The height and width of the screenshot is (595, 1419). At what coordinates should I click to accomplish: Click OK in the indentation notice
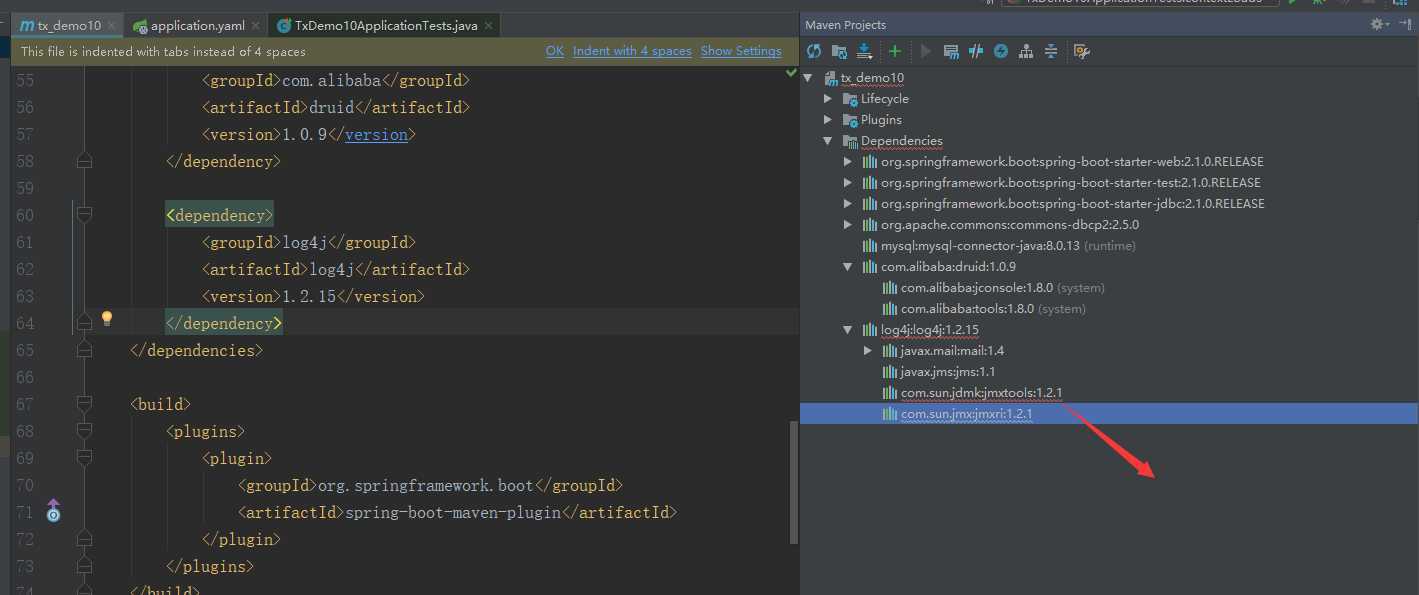(555, 51)
